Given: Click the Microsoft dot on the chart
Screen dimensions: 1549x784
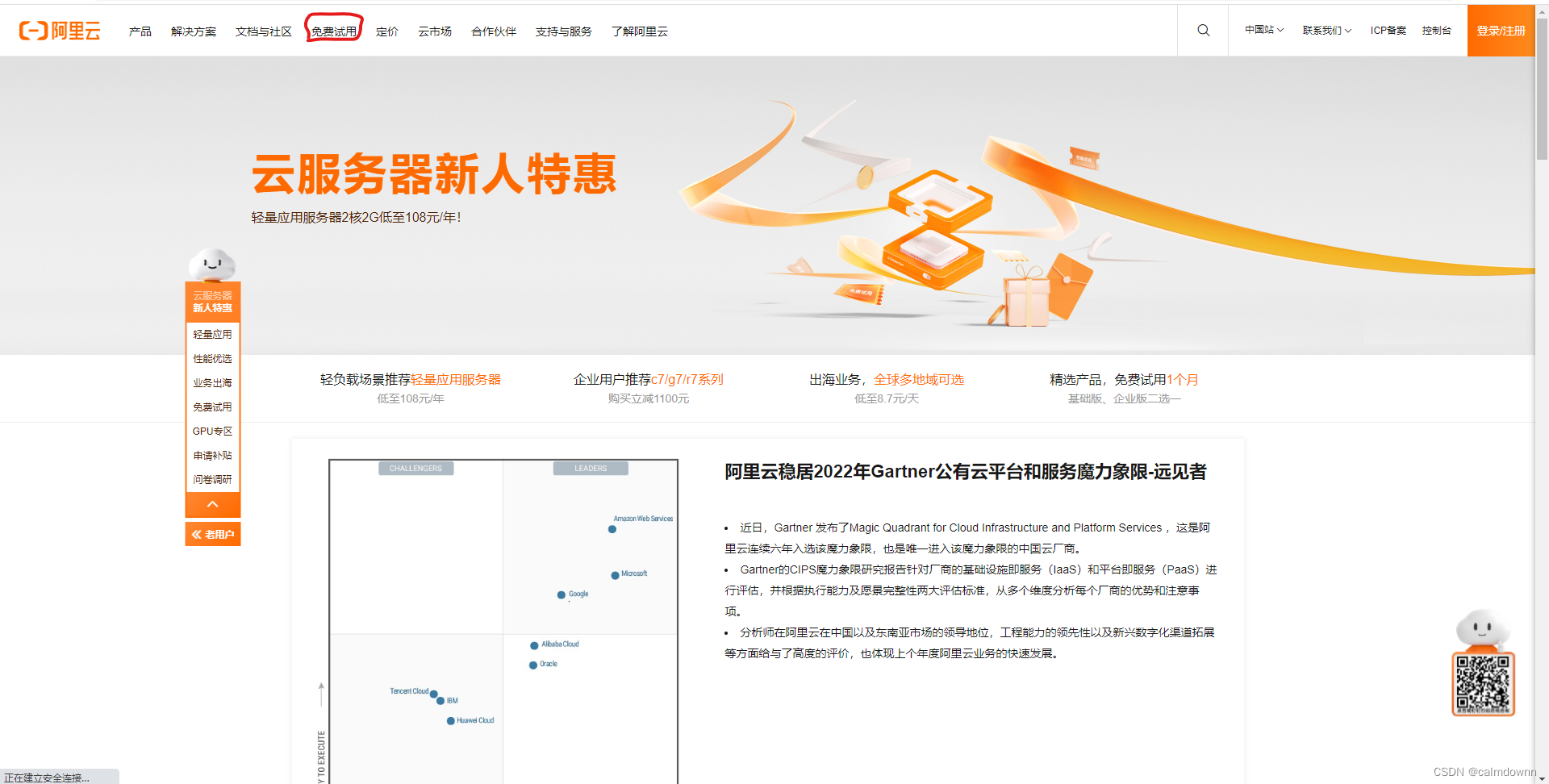Looking at the screenshot, I should point(615,575).
